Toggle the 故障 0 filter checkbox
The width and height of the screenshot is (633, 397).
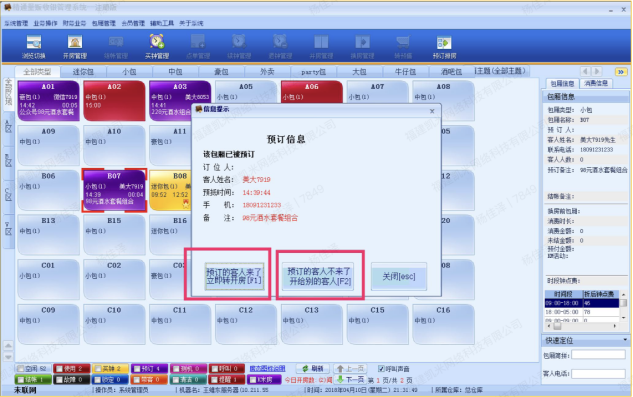point(59,380)
